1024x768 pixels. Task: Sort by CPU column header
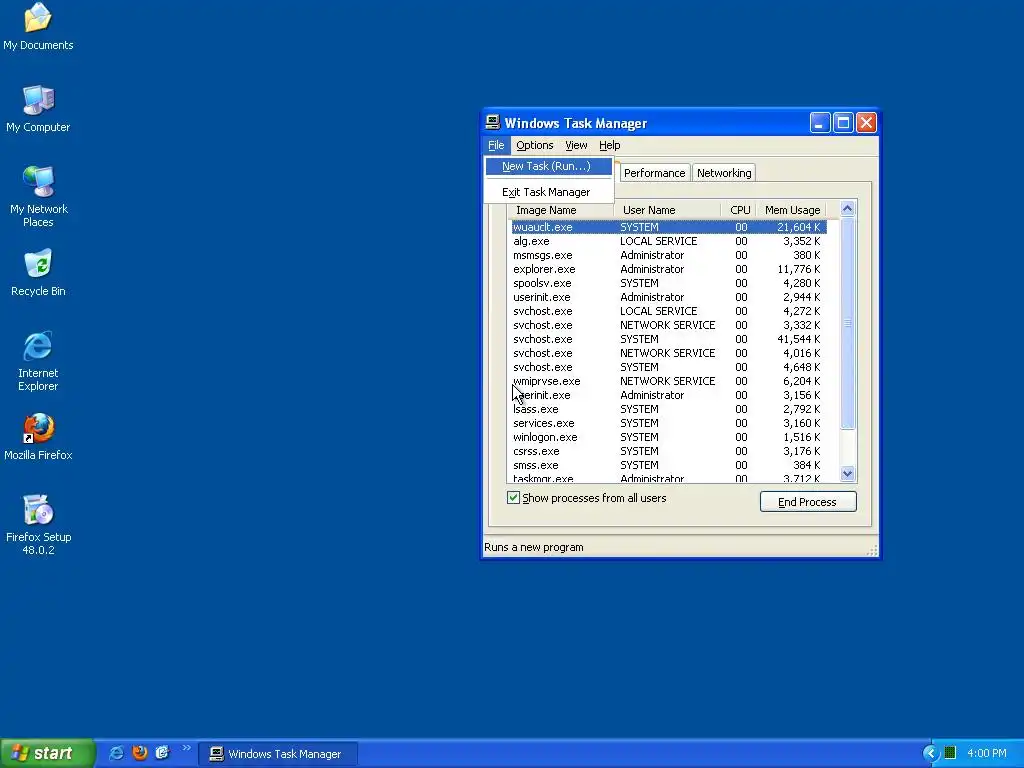pos(738,210)
